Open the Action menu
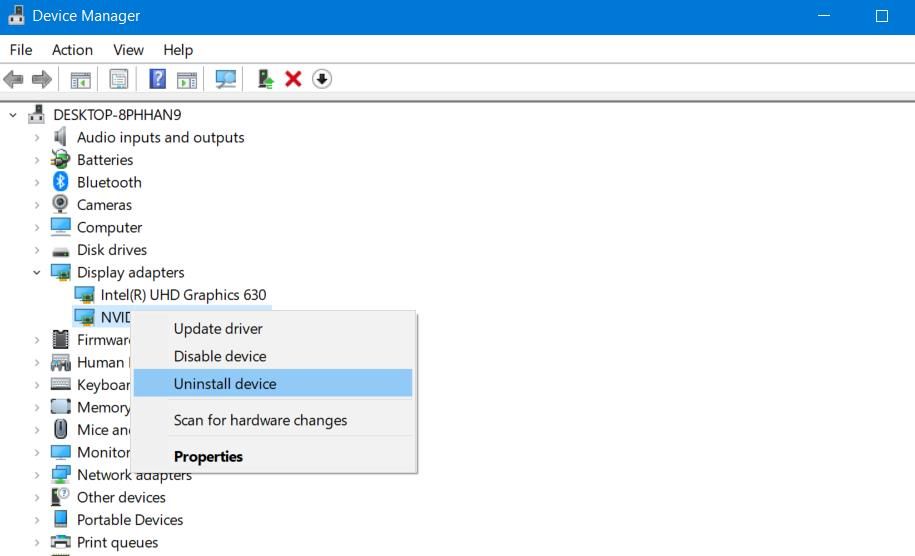 (72, 50)
